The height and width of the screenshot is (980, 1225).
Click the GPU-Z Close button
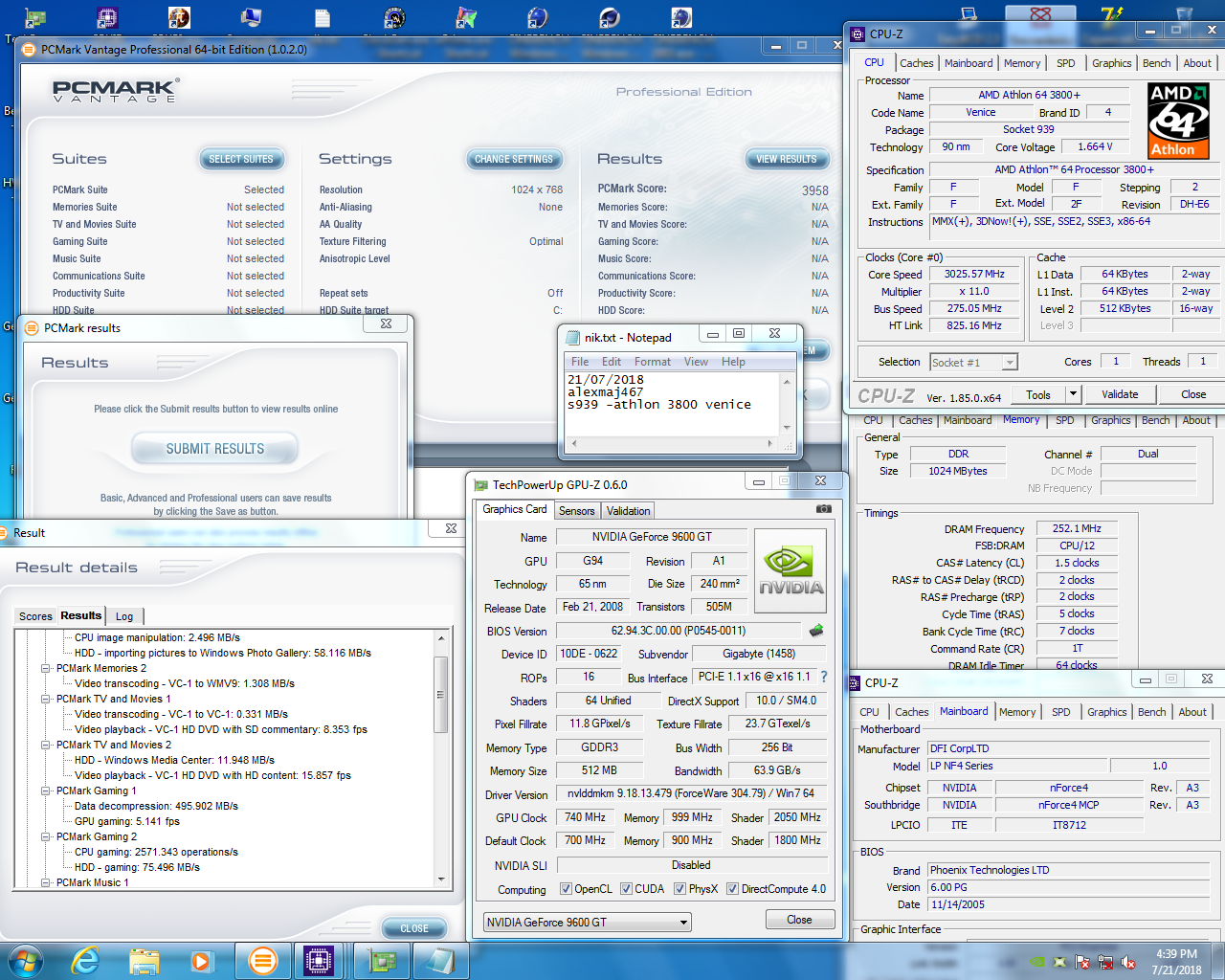point(799,920)
